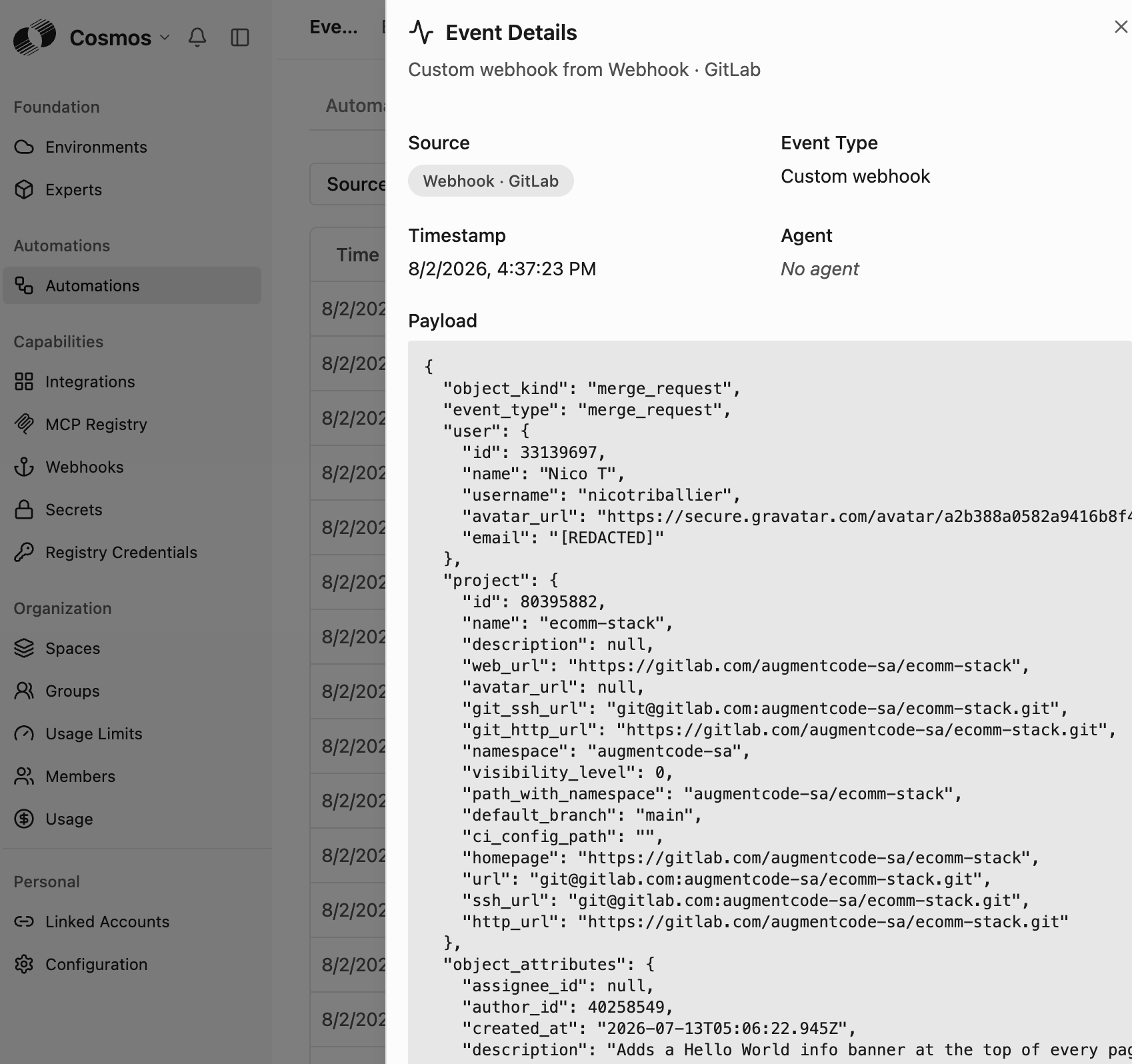Click the Linked Accounts link icon
This screenshot has height=1064, width=1132.
[24, 922]
